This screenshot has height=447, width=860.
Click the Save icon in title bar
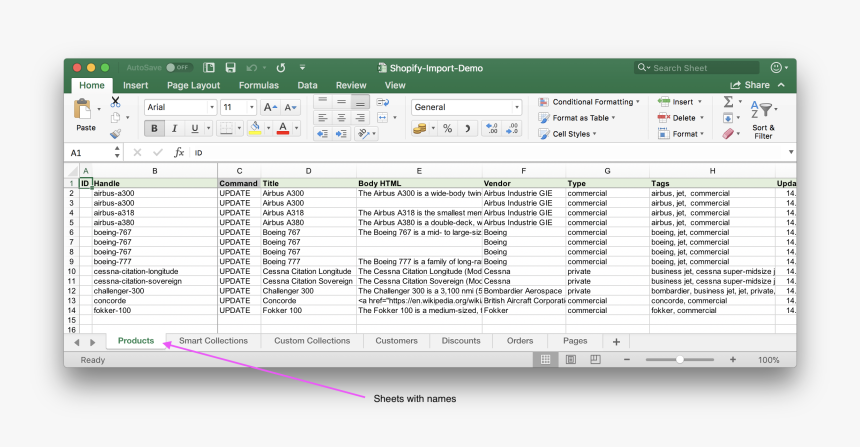(x=230, y=68)
